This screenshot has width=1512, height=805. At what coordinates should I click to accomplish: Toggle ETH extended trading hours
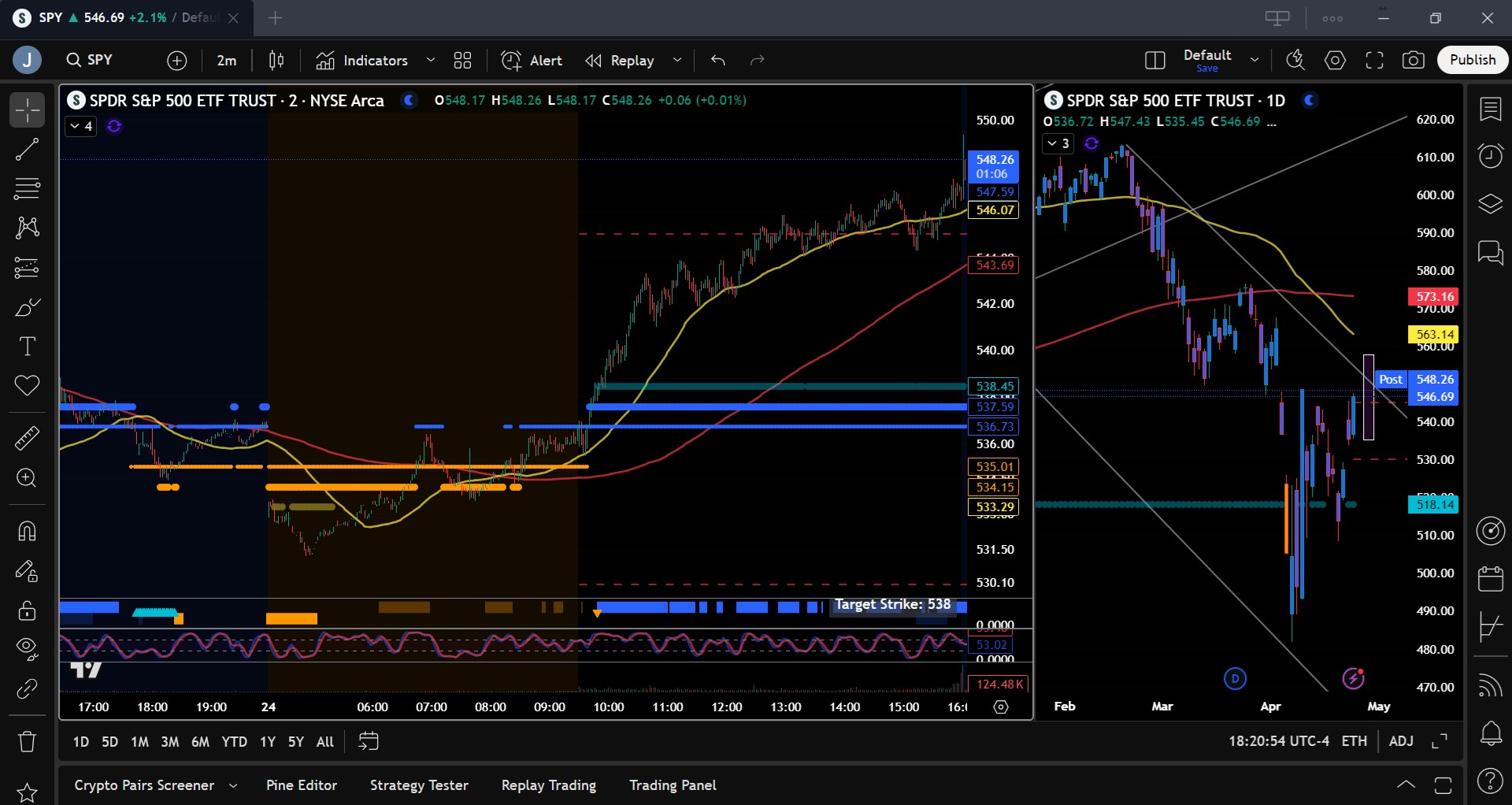click(1354, 741)
